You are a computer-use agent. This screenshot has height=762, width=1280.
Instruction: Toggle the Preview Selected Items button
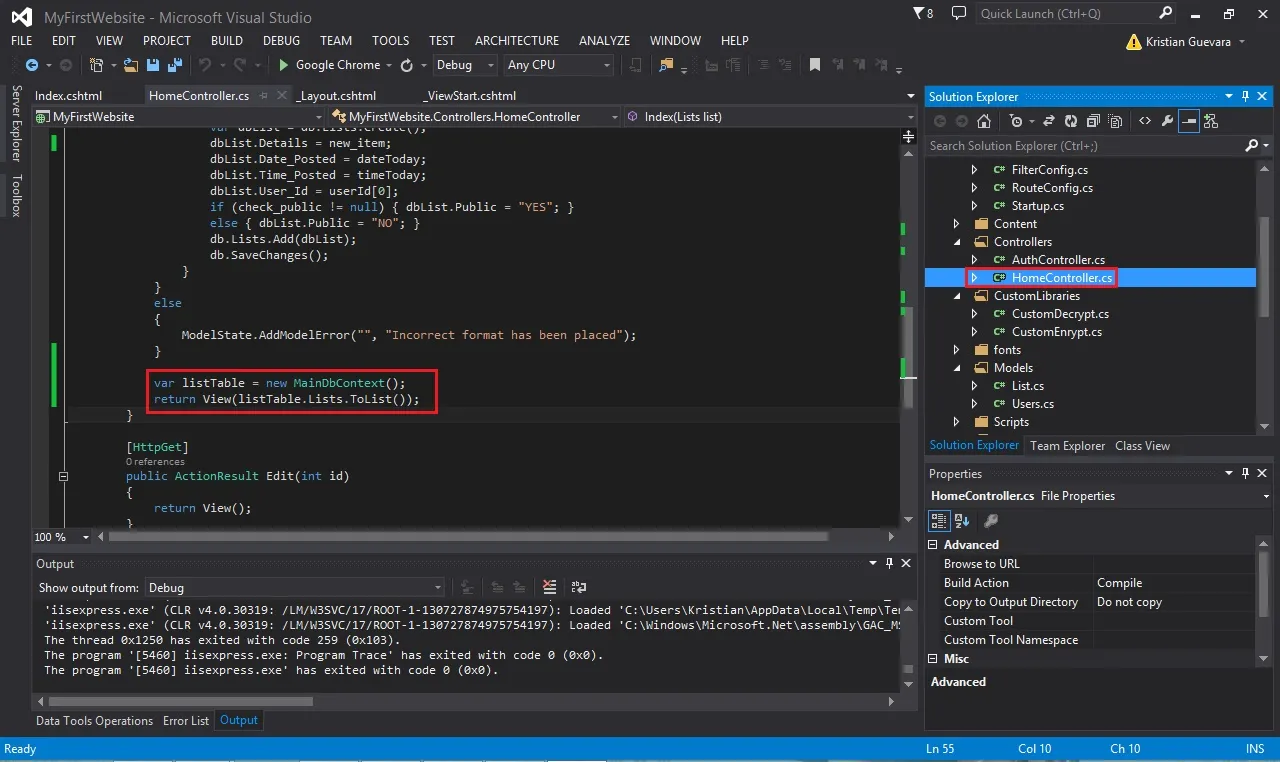point(1189,121)
